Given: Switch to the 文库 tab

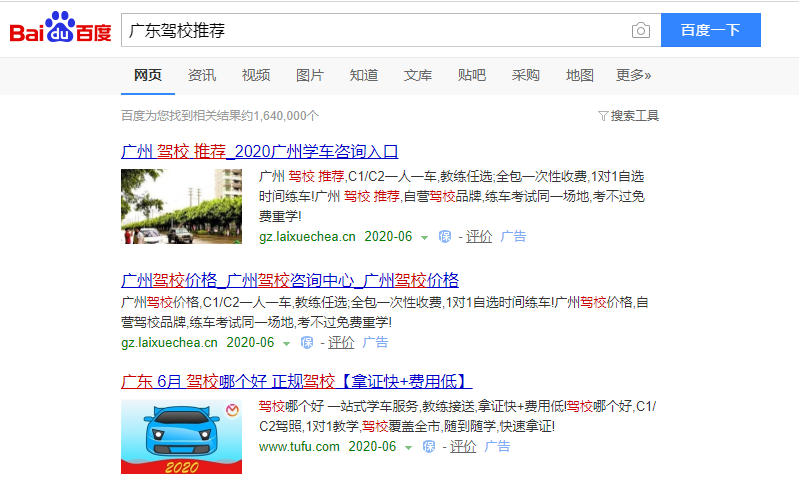Looking at the screenshot, I should pos(418,75).
